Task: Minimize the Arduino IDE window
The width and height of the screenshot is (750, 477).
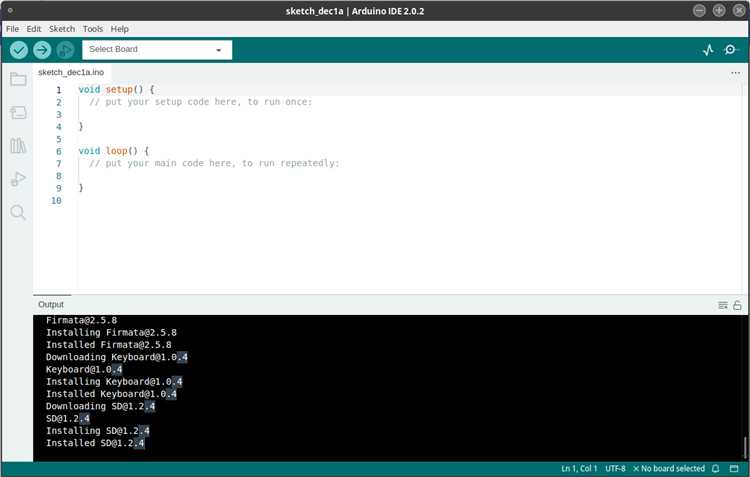Action: pos(699,11)
